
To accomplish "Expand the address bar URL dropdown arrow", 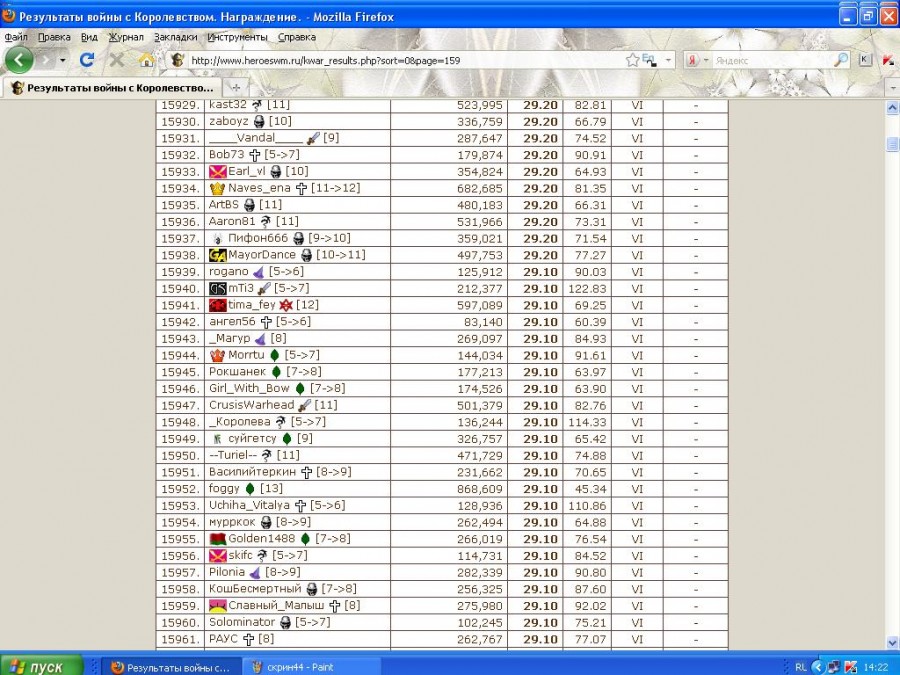I will [668, 60].
